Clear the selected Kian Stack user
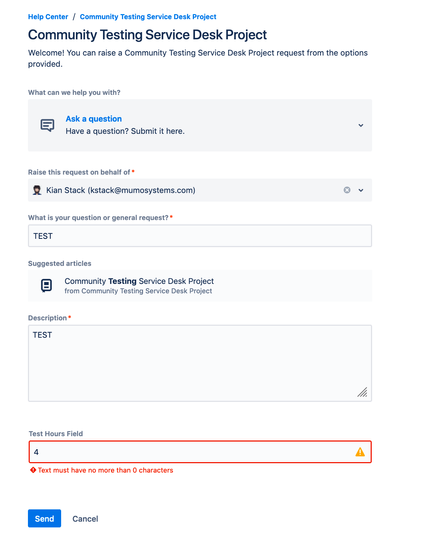Viewport: 426px width, 544px height. click(347, 190)
